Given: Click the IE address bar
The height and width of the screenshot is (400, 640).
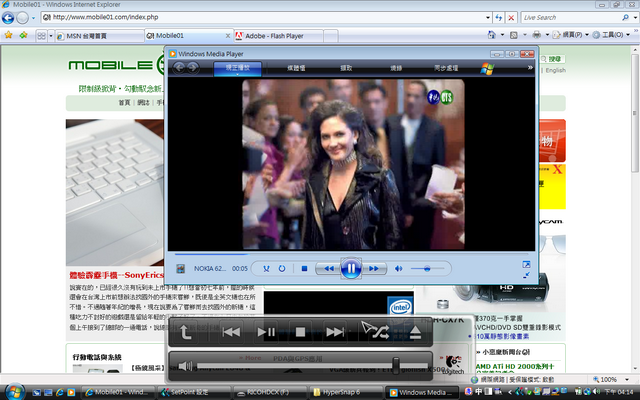Looking at the screenshot, I should pyautogui.click(x=263, y=17).
